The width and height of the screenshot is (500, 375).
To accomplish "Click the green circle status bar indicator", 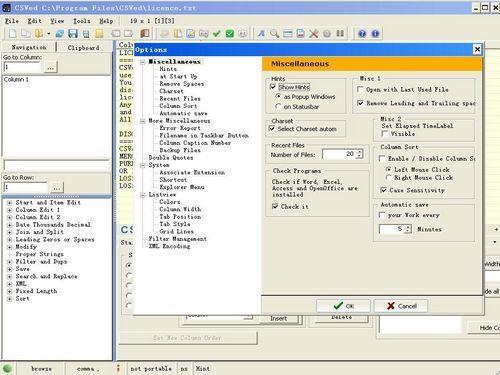I will (x=7, y=369).
